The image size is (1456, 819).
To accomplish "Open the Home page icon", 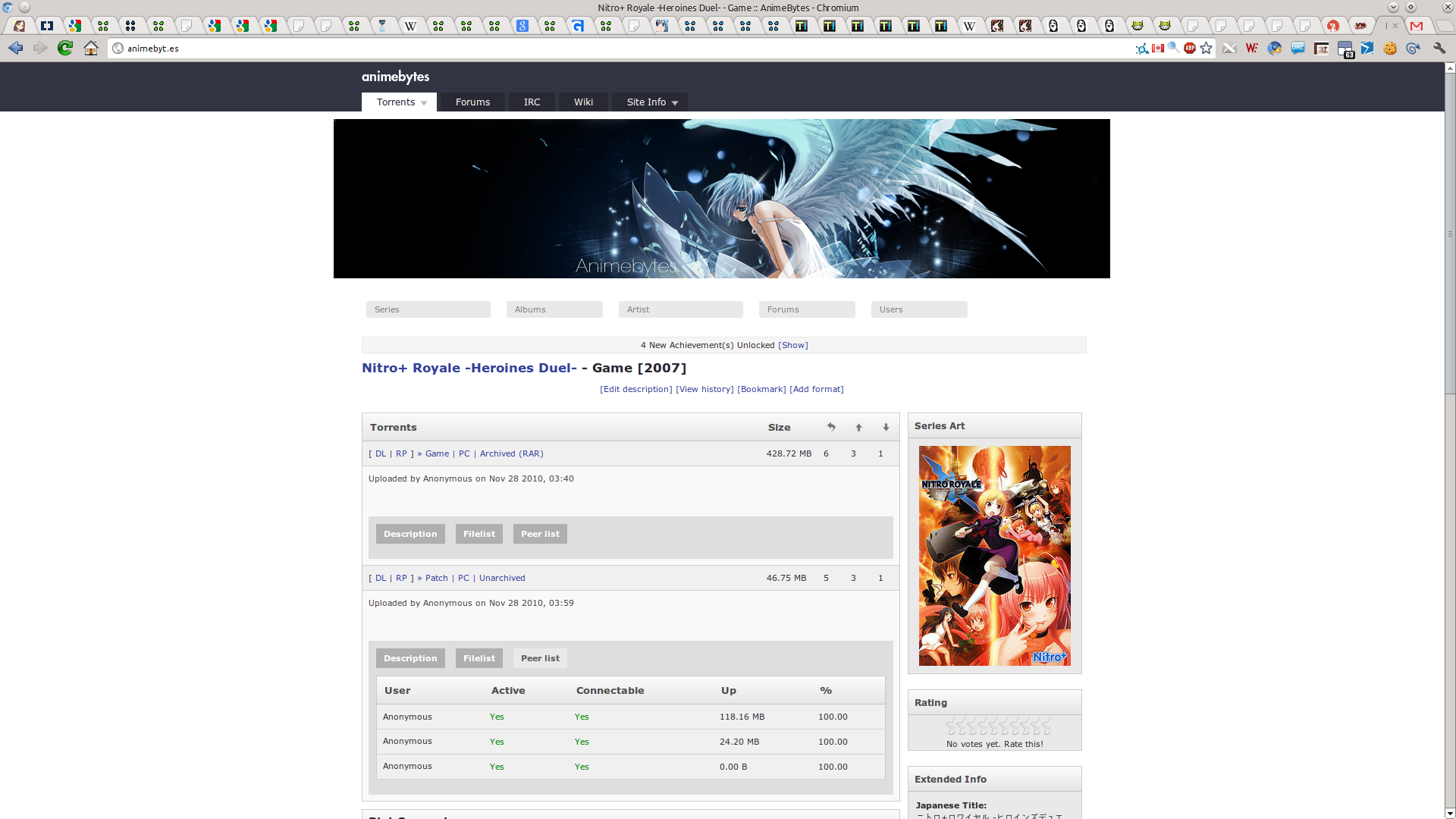I will [x=91, y=49].
